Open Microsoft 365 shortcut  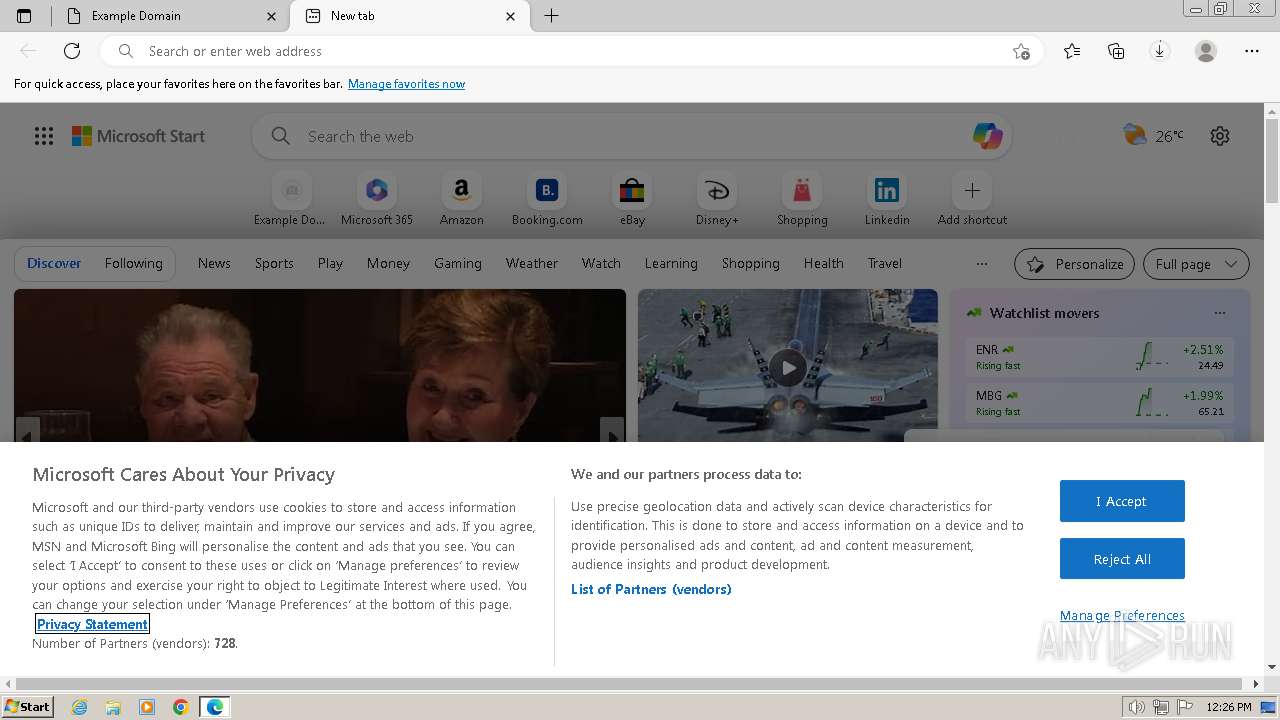click(x=377, y=199)
